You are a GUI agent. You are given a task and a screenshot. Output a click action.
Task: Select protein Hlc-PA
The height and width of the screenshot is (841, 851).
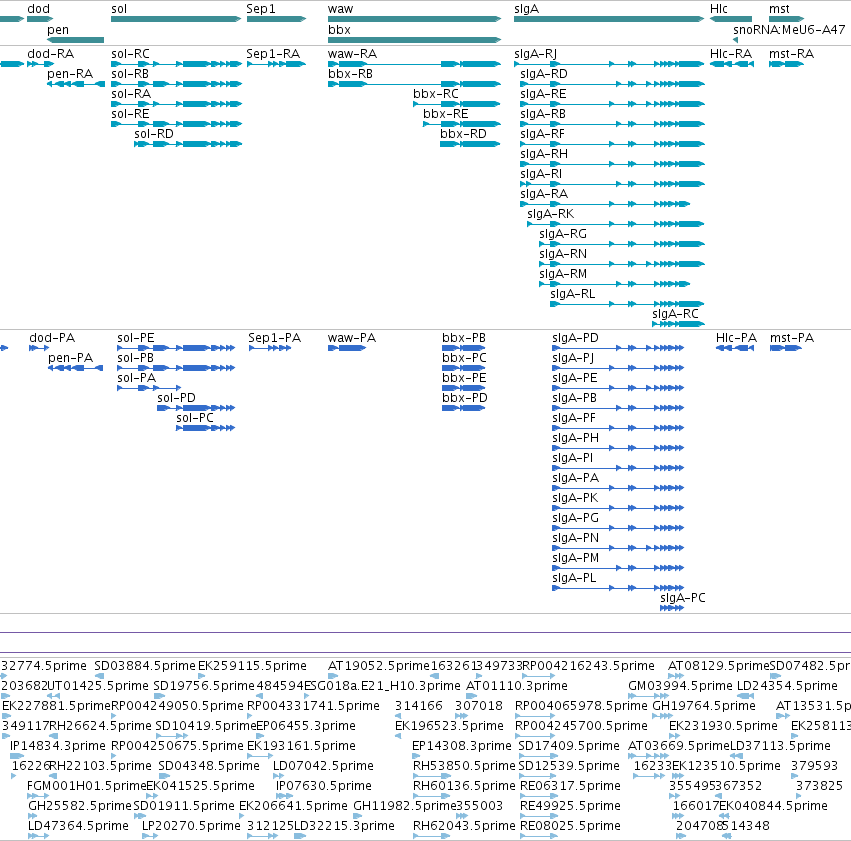[x=736, y=338]
